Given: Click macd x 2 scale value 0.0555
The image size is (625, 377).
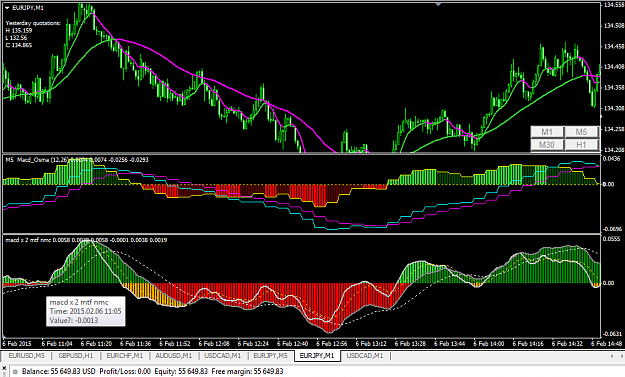Looking at the screenshot, I should [612, 238].
